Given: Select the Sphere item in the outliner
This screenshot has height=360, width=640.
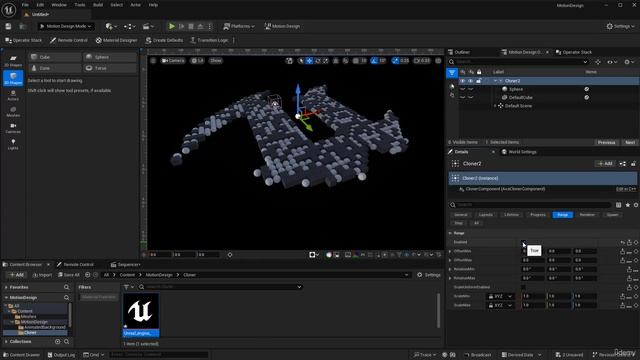Looking at the screenshot, I should pos(516,89).
